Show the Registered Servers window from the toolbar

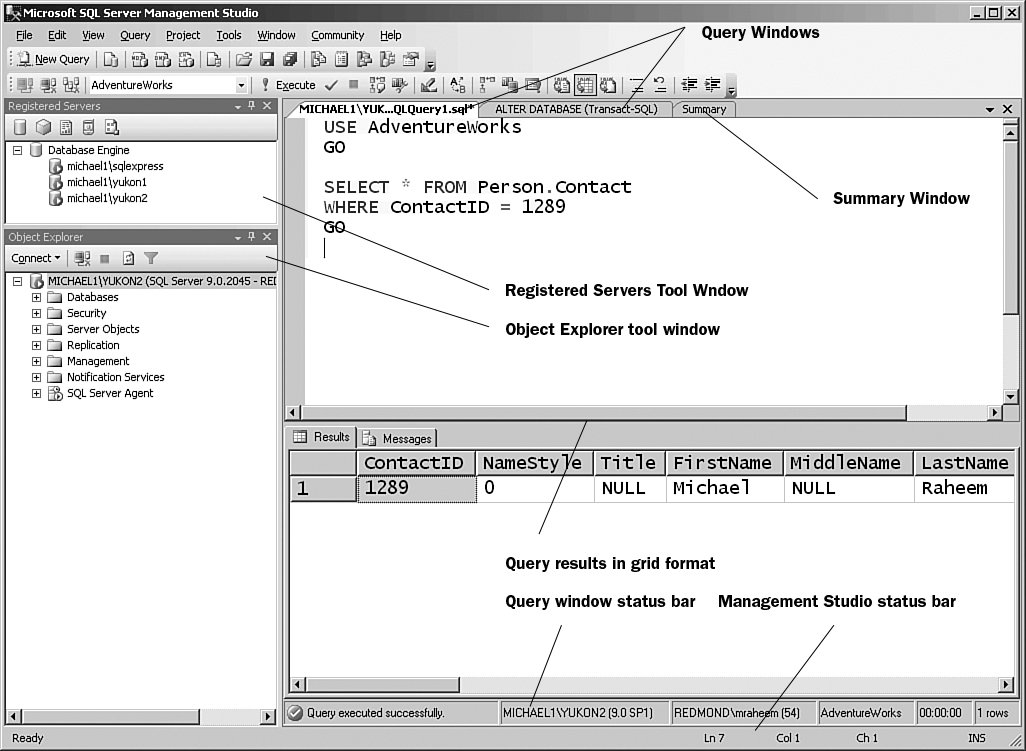tap(319, 60)
